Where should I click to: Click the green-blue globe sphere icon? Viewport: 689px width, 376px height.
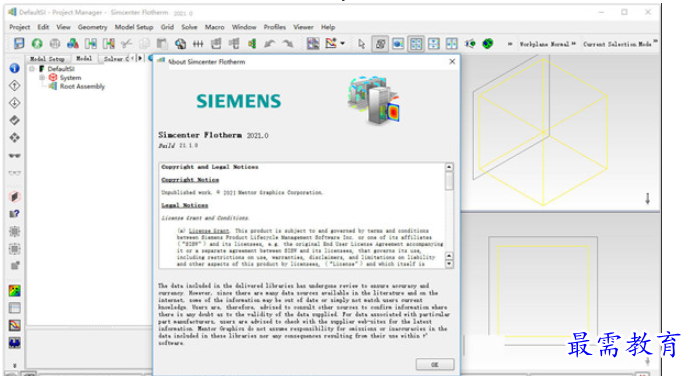coord(487,44)
